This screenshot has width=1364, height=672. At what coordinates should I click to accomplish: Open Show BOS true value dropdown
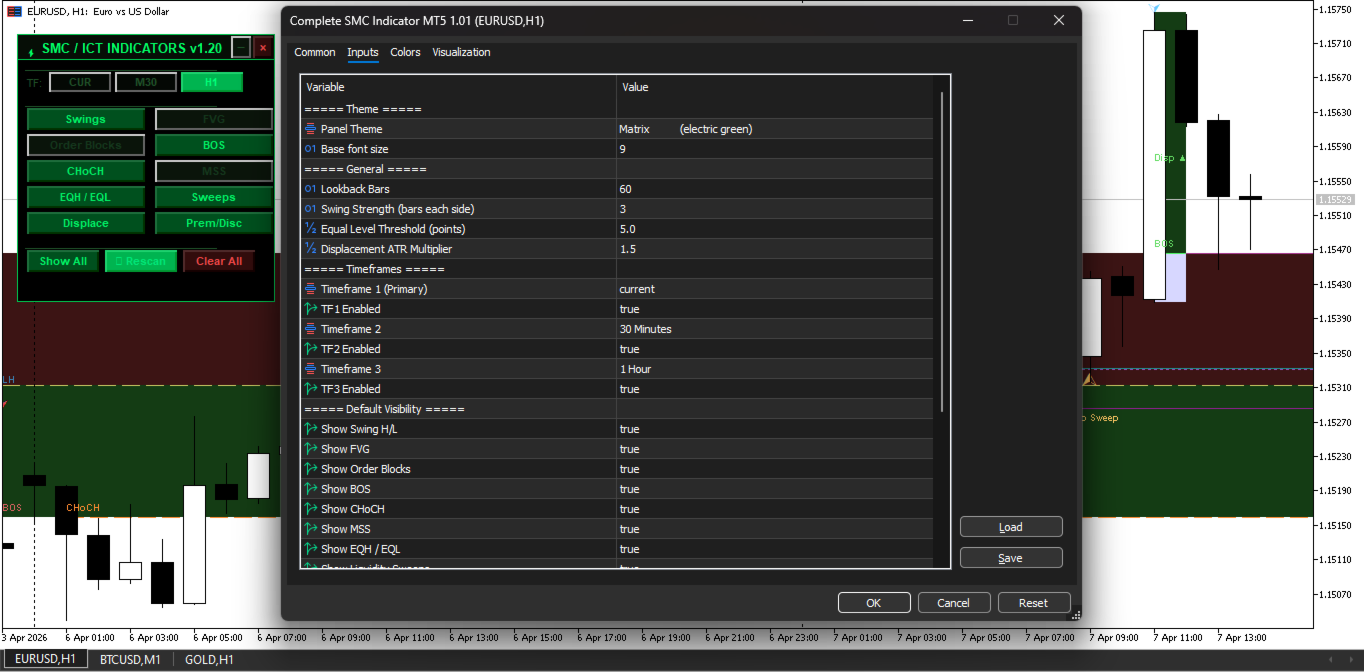[x=775, y=489]
